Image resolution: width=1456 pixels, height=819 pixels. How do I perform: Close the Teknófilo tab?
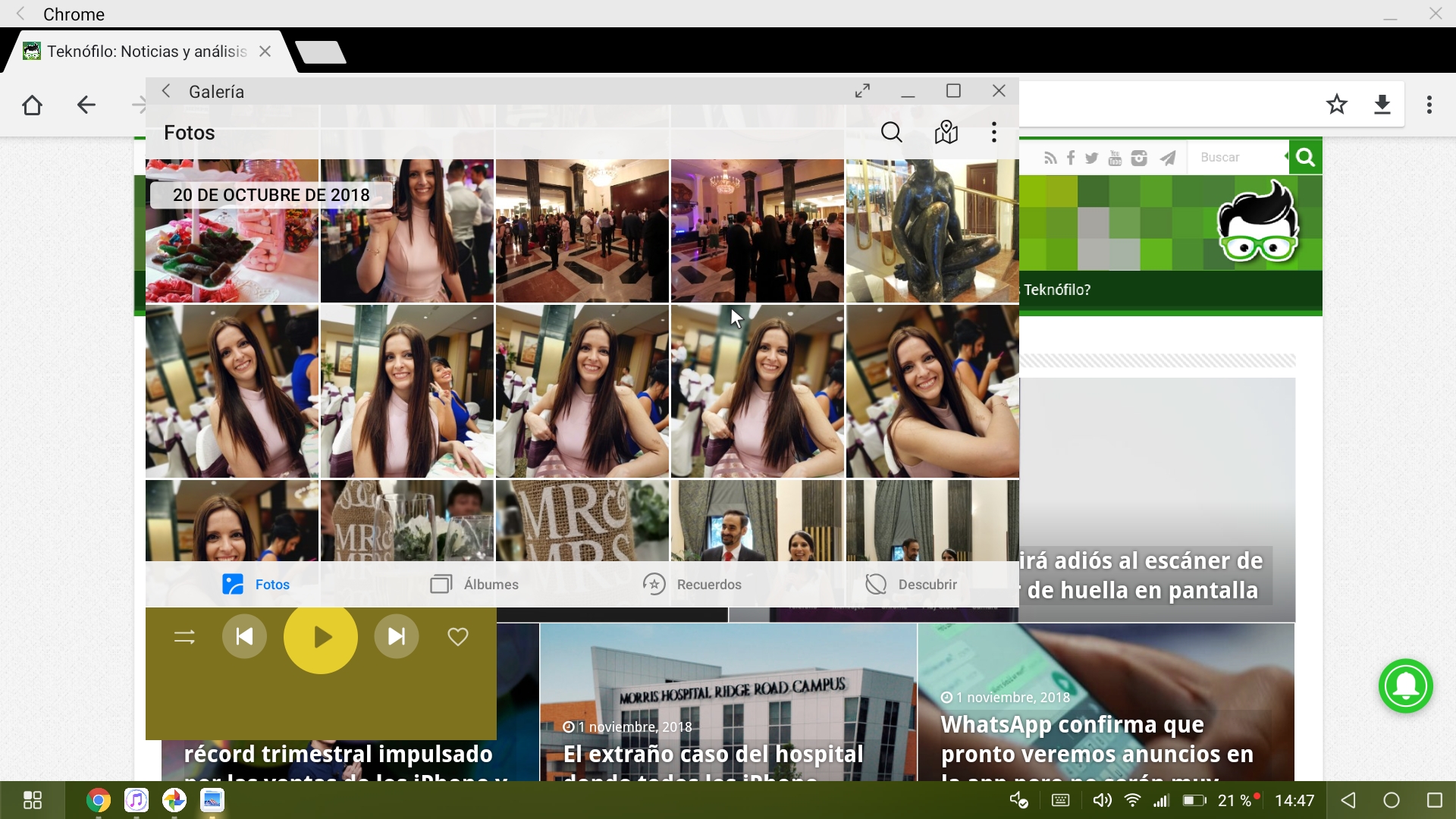(265, 52)
